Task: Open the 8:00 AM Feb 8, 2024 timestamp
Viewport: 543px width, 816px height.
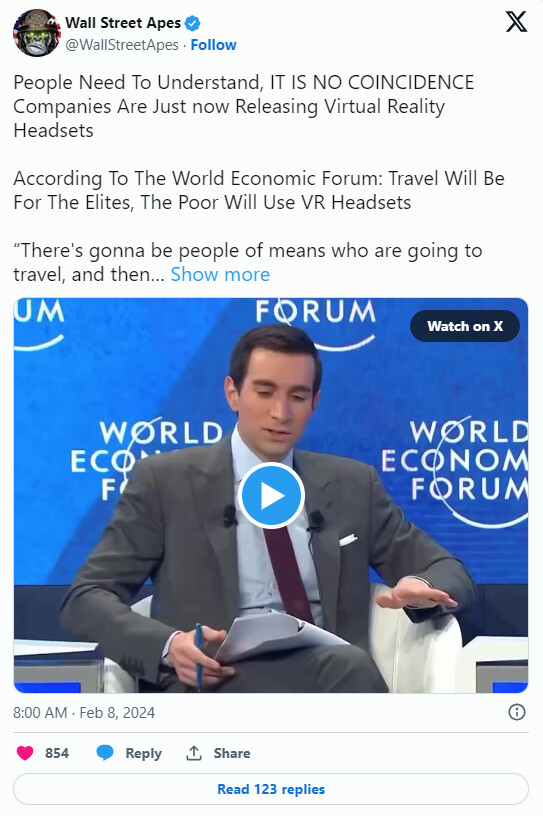Action: tap(84, 712)
